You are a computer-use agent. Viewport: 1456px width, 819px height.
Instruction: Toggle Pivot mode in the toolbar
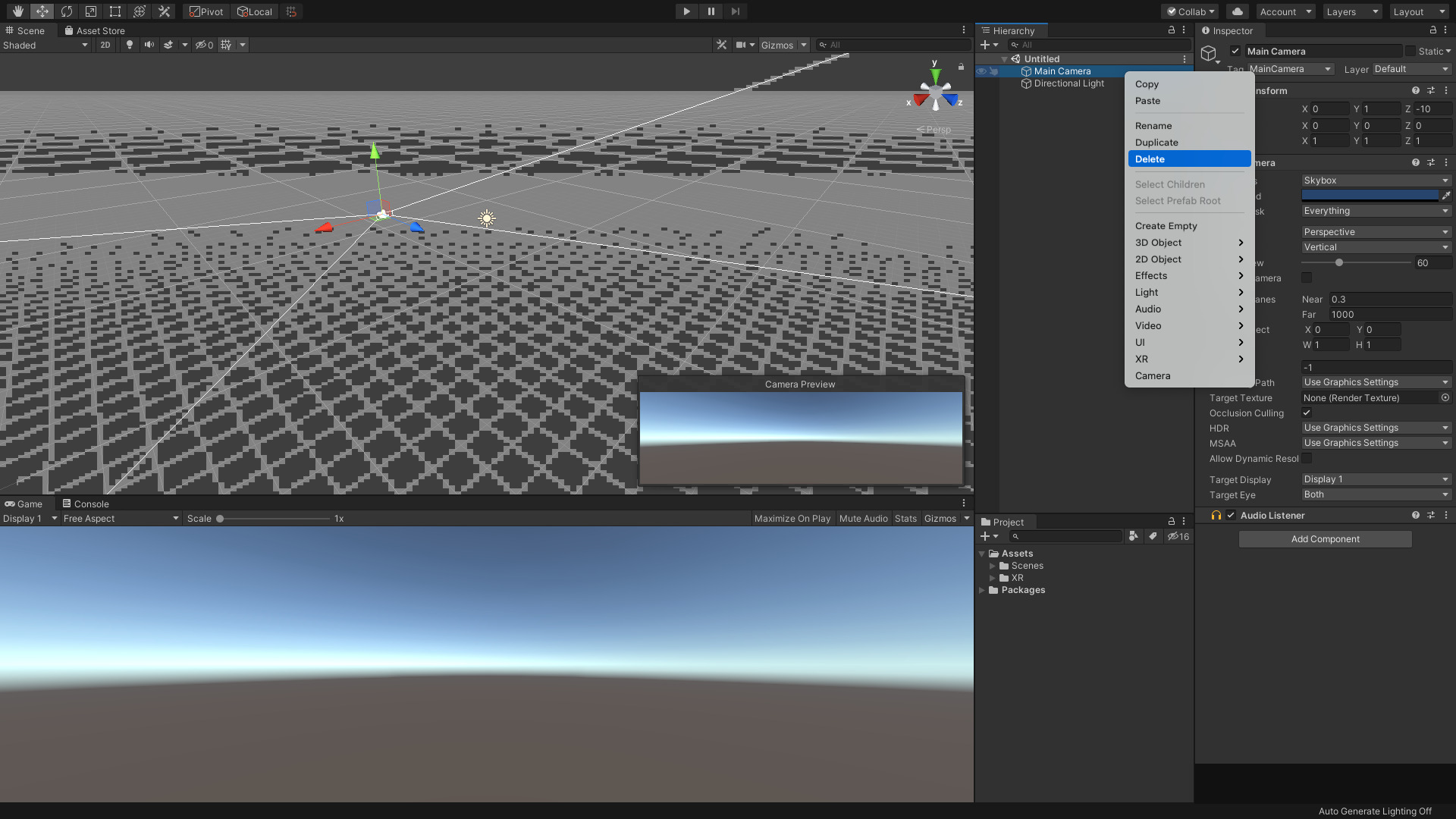tap(206, 11)
